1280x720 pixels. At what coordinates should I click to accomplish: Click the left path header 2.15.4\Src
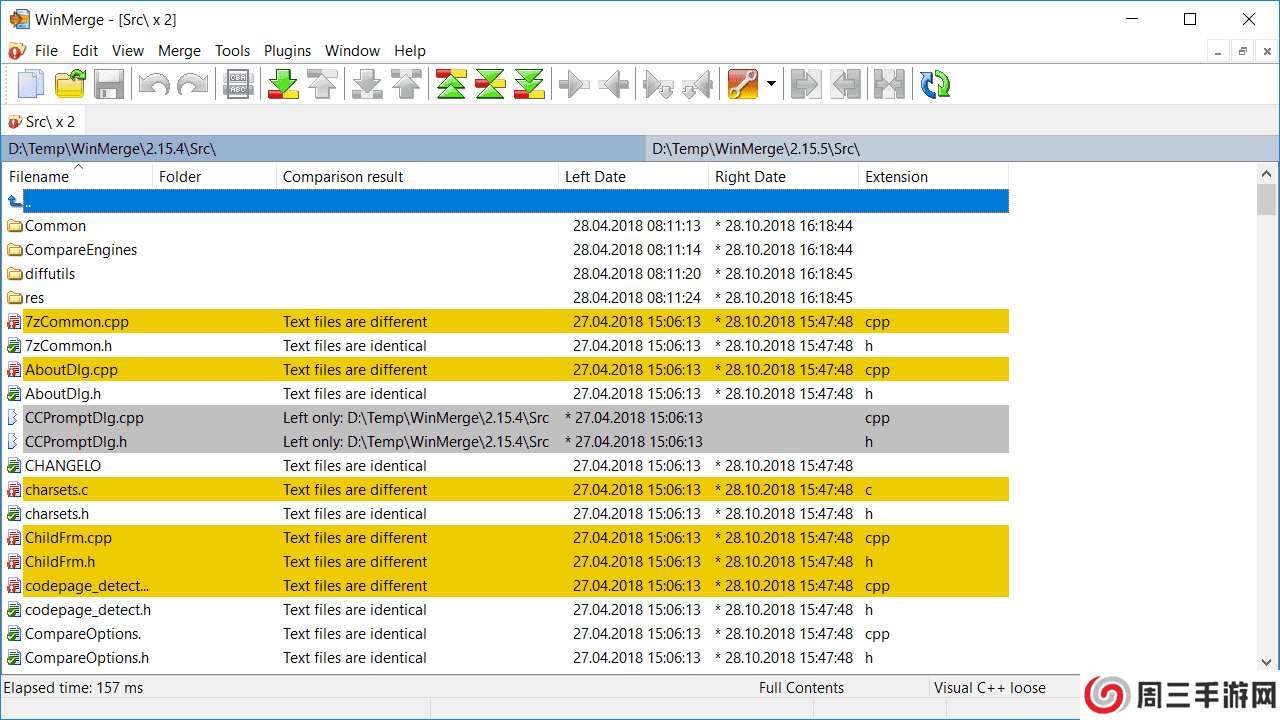pyautogui.click(x=323, y=149)
